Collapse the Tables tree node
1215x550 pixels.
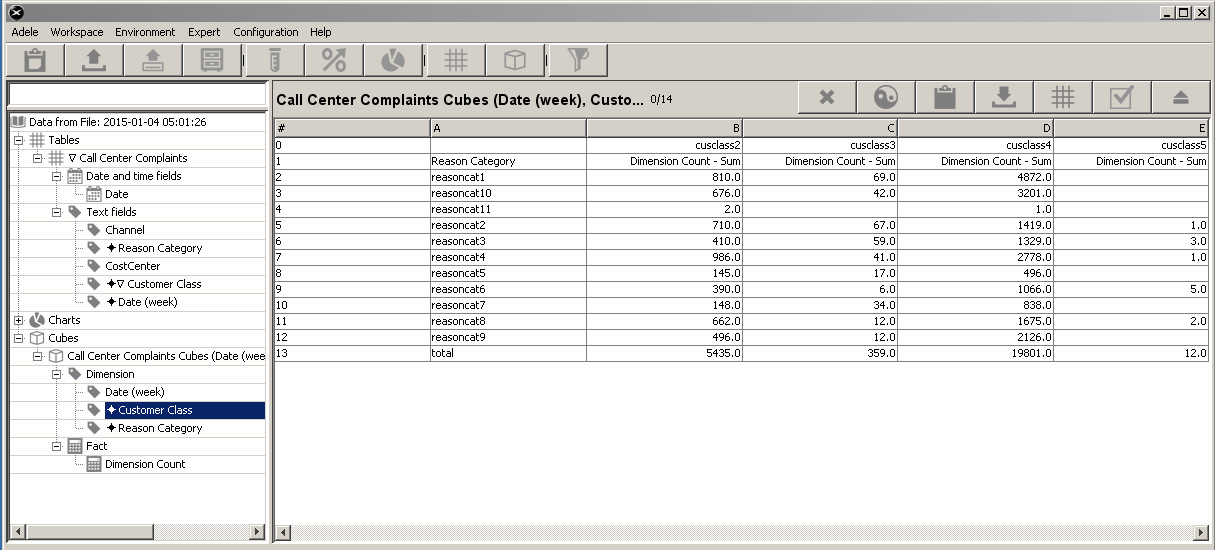tap(18, 140)
